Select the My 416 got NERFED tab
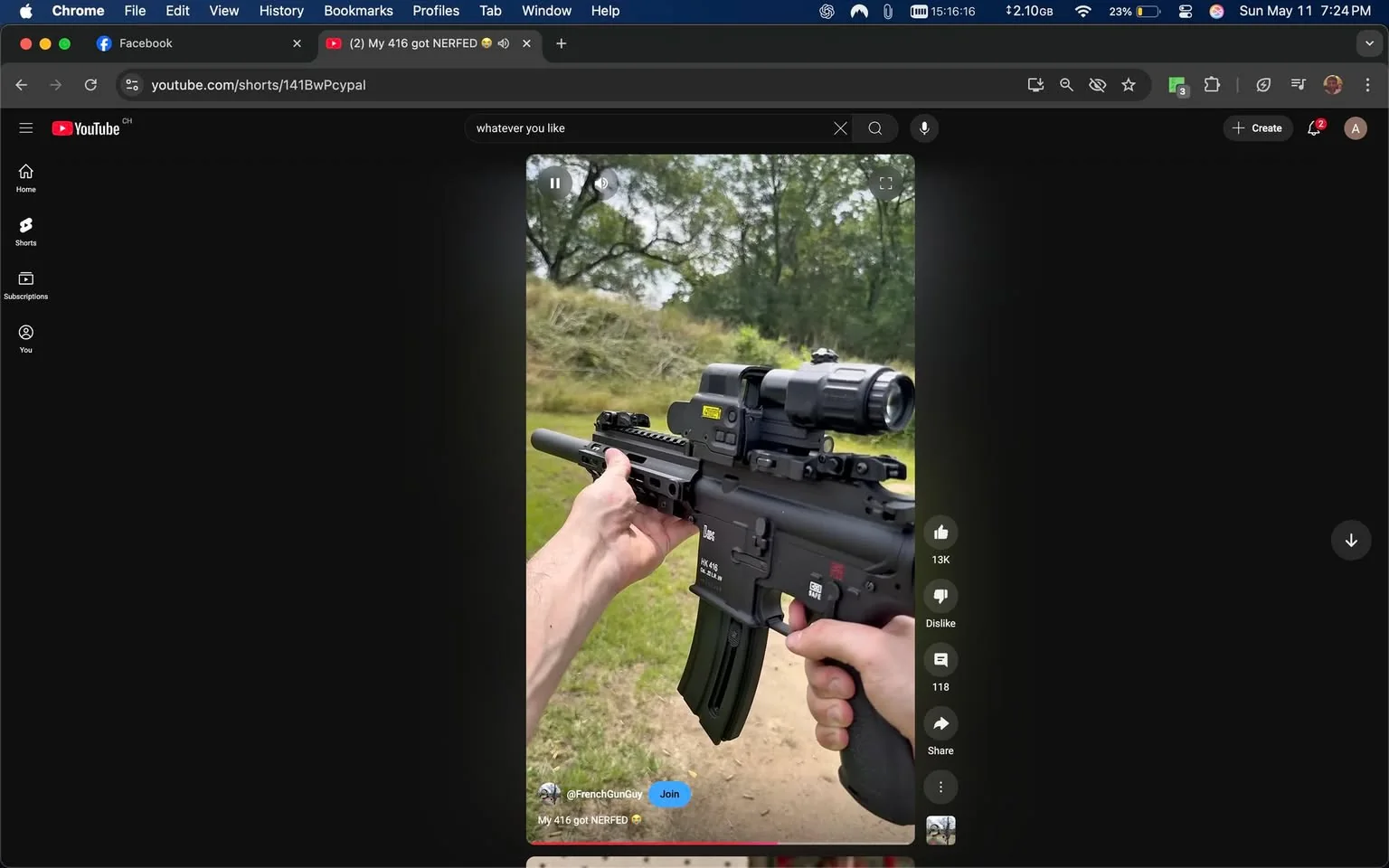 [x=411, y=43]
